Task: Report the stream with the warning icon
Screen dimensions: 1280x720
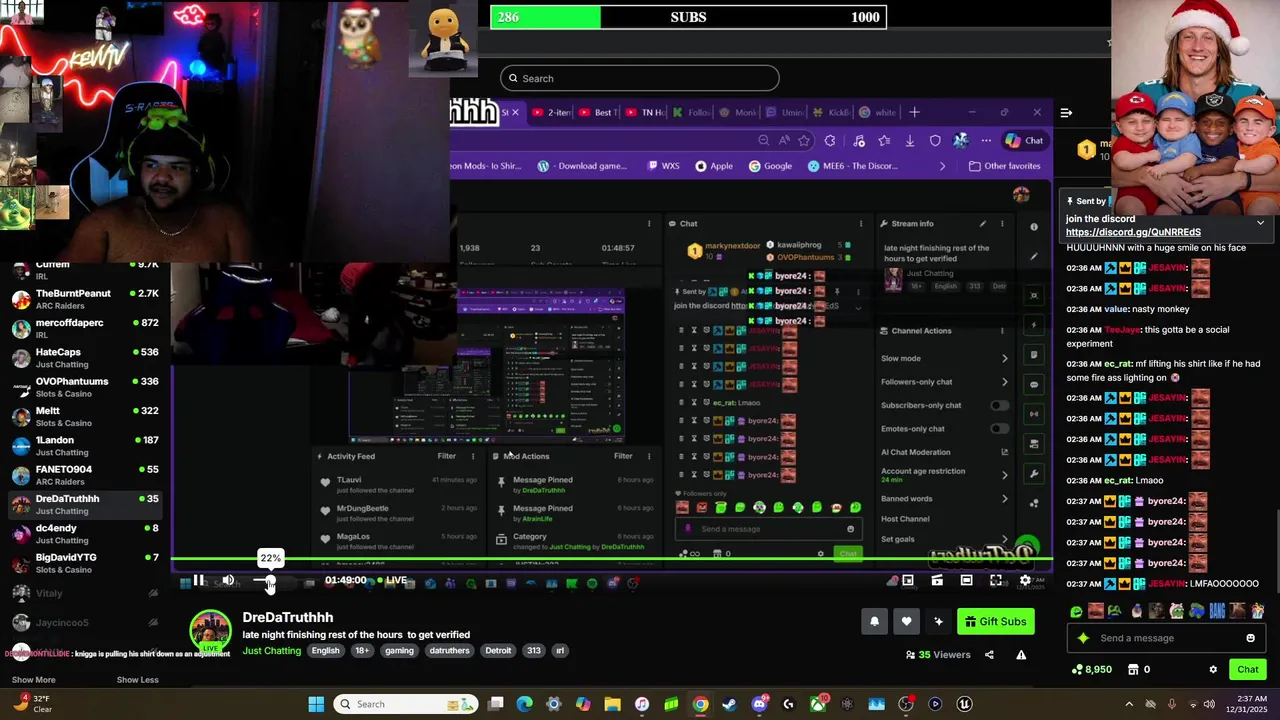Action: [1021, 655]
